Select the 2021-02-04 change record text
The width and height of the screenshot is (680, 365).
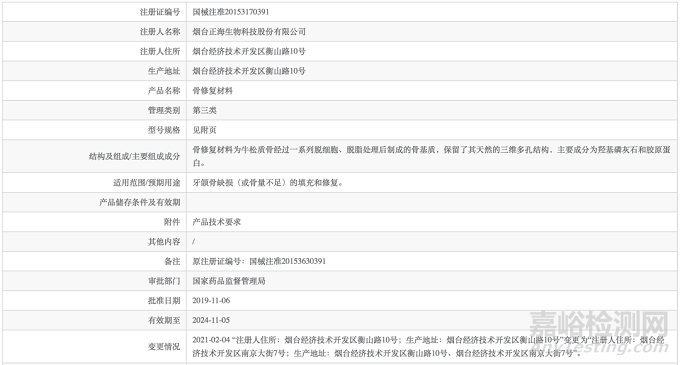(428, 346)
